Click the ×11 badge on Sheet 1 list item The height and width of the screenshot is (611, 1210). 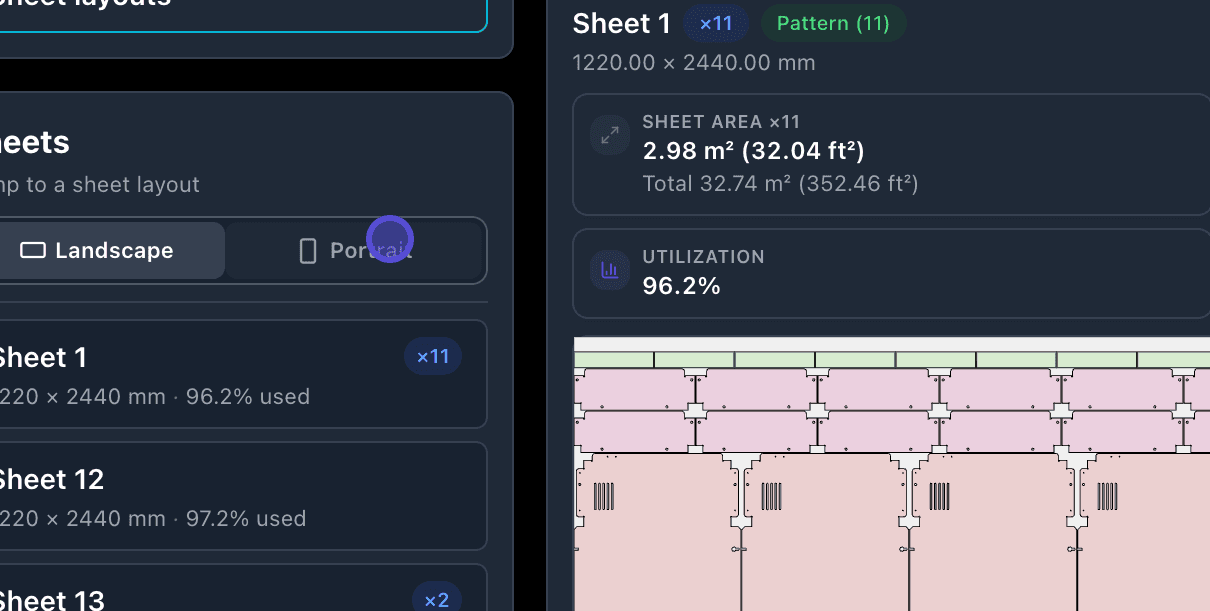click(x=433, y=357)
